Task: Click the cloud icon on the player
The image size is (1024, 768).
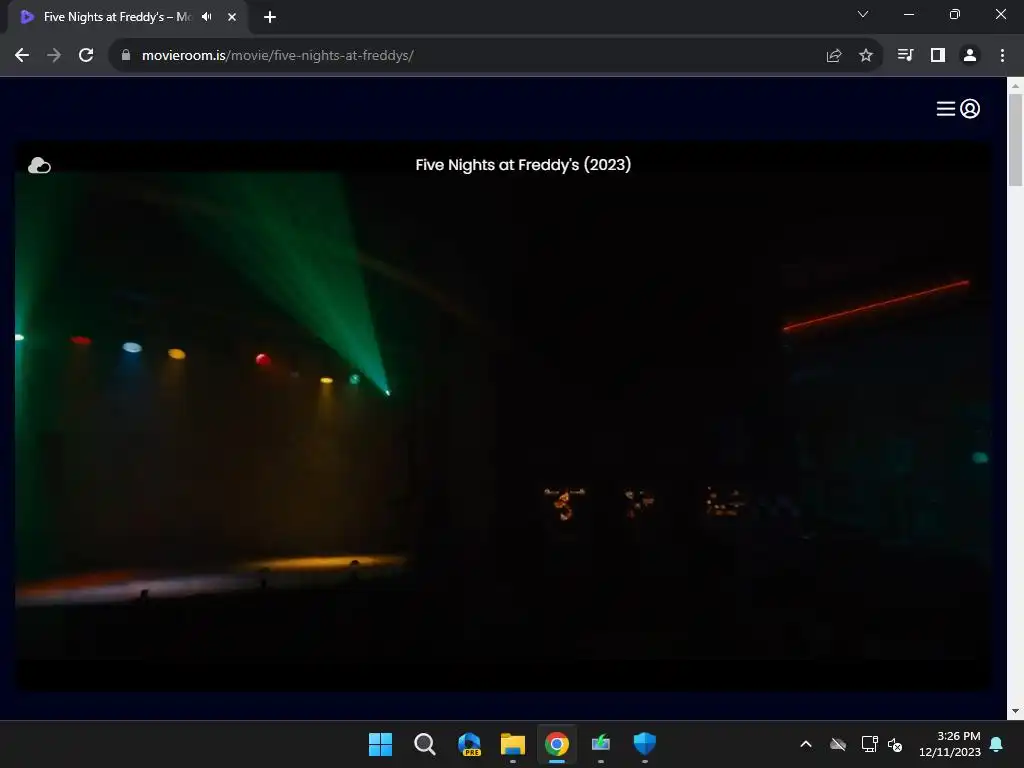Action: (39, 165)
